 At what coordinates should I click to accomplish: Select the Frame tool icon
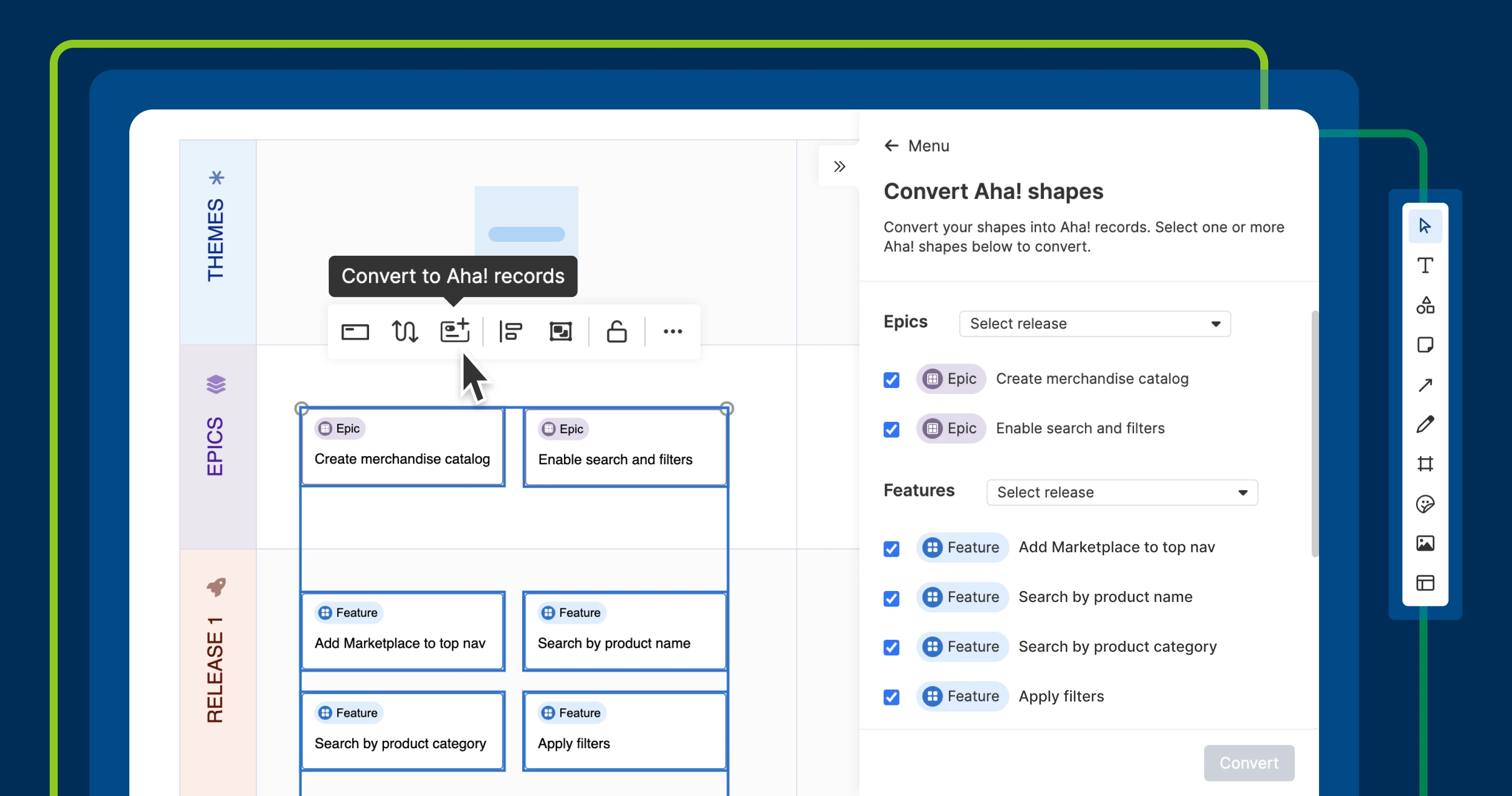1424,464
